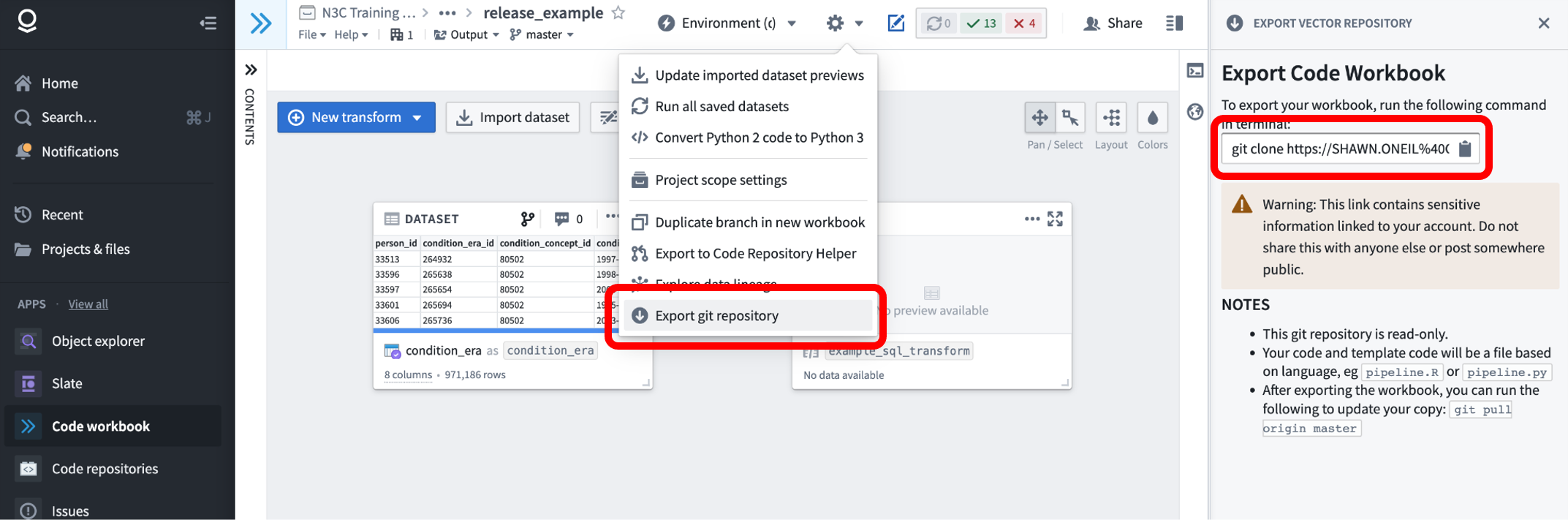Image resolution: width=1568 pixels, height=523 pixels.
Task: Open the settings gear menu
Action: pyautogui.click(x=844, y=23)
